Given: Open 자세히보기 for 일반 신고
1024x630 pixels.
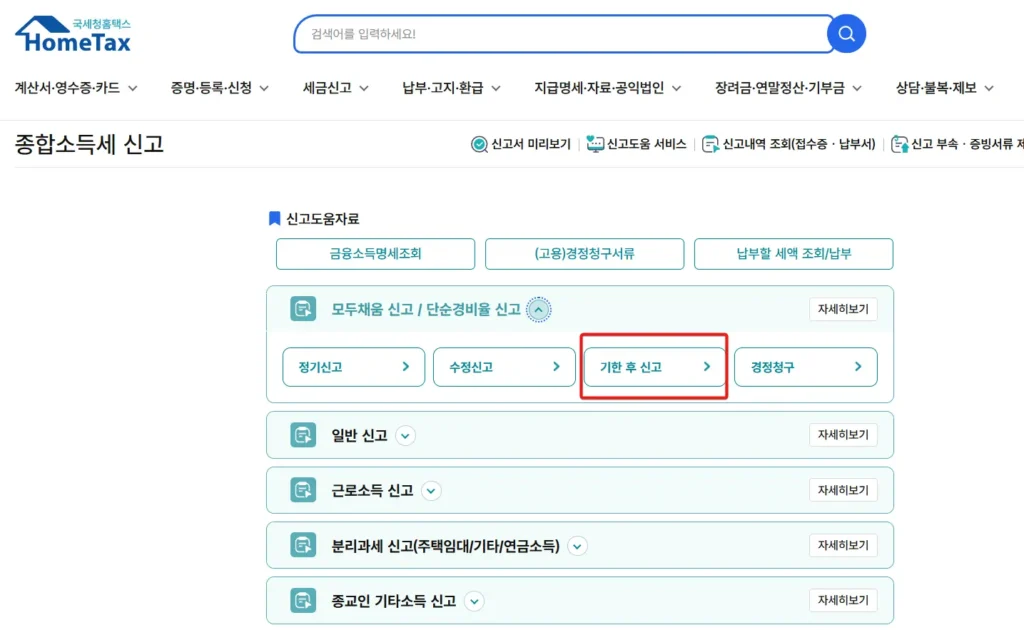Looking at the screenshot, I should point(843,435).
